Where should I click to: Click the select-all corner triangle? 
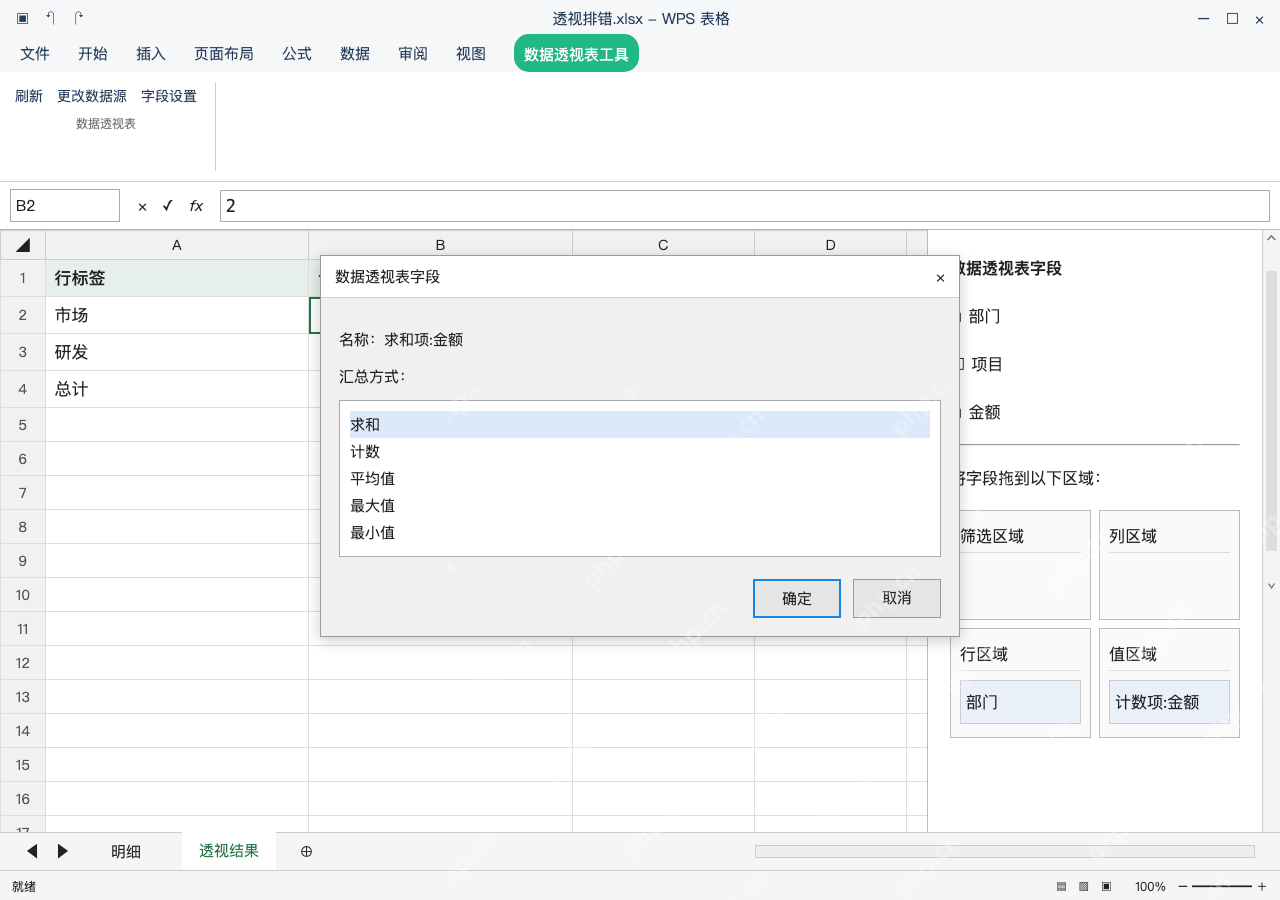(x=23, y=245)
